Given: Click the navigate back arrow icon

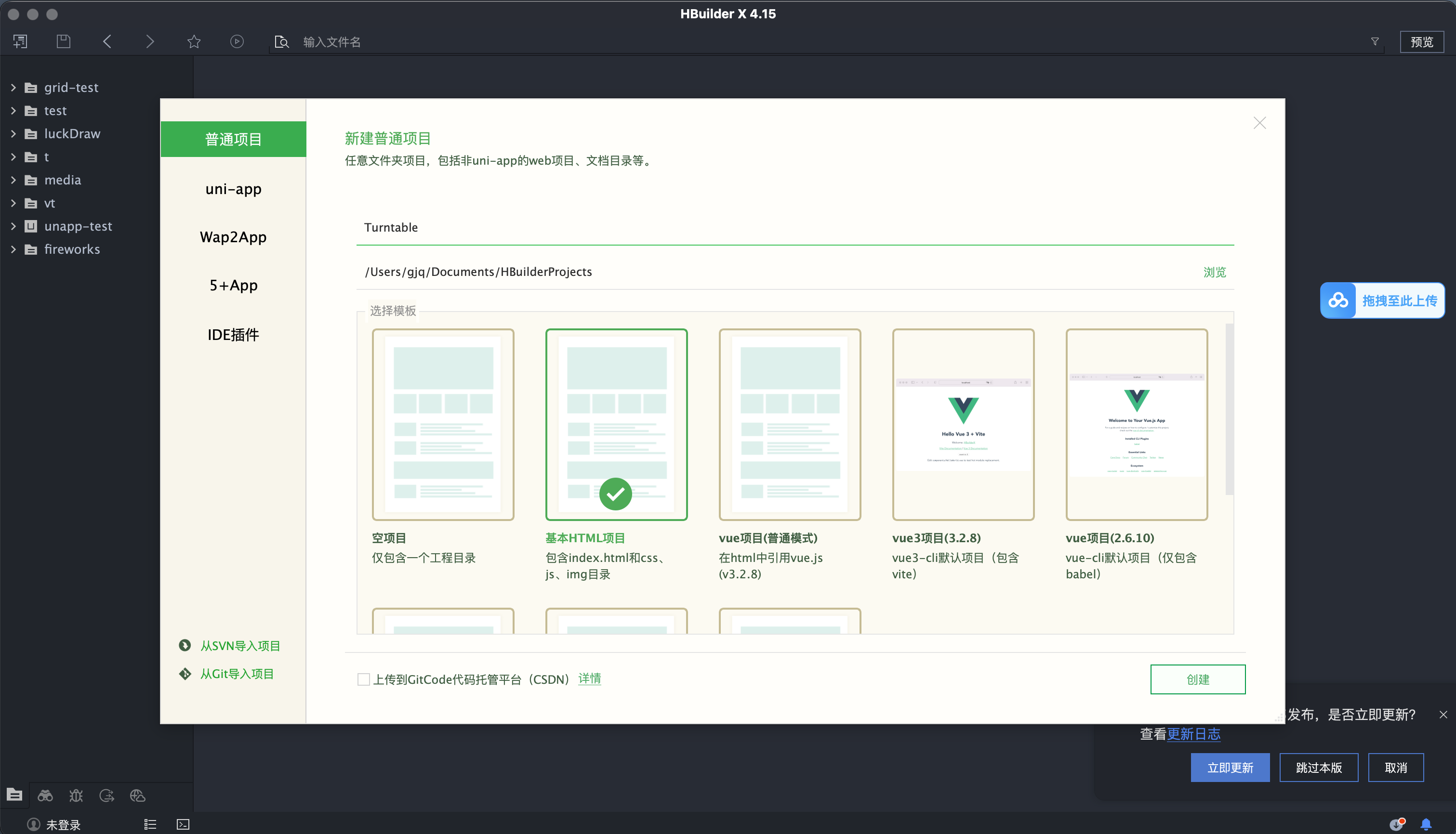Looking at the screenshot, I should click(107, 42).
